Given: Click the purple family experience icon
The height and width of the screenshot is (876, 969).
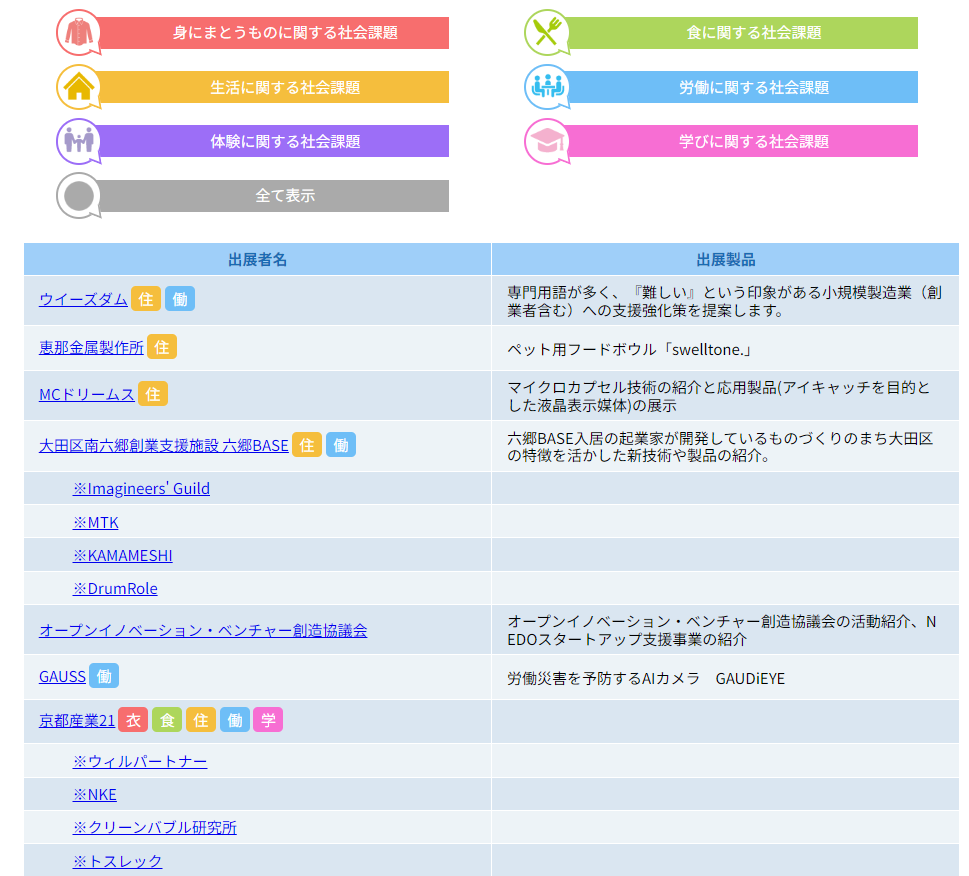Looking at the screenshot, I should (x=78, y=141).
